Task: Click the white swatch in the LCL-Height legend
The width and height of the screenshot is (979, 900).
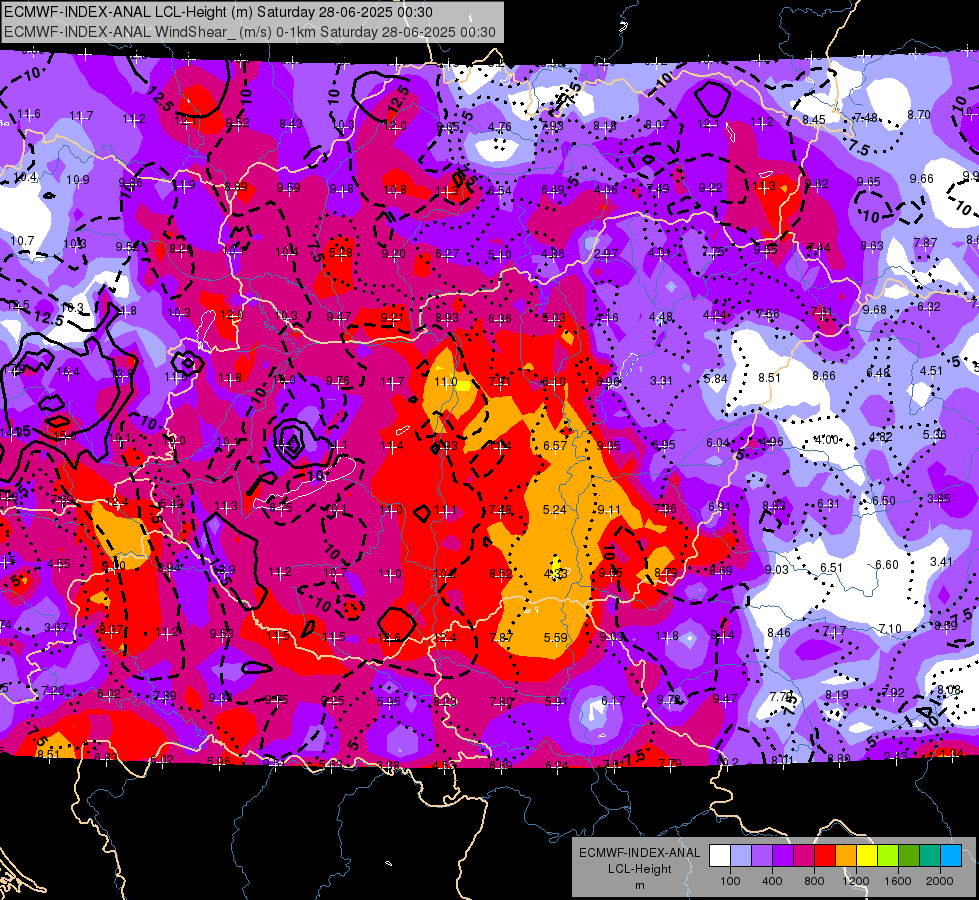Action: [x=720, y=855]
